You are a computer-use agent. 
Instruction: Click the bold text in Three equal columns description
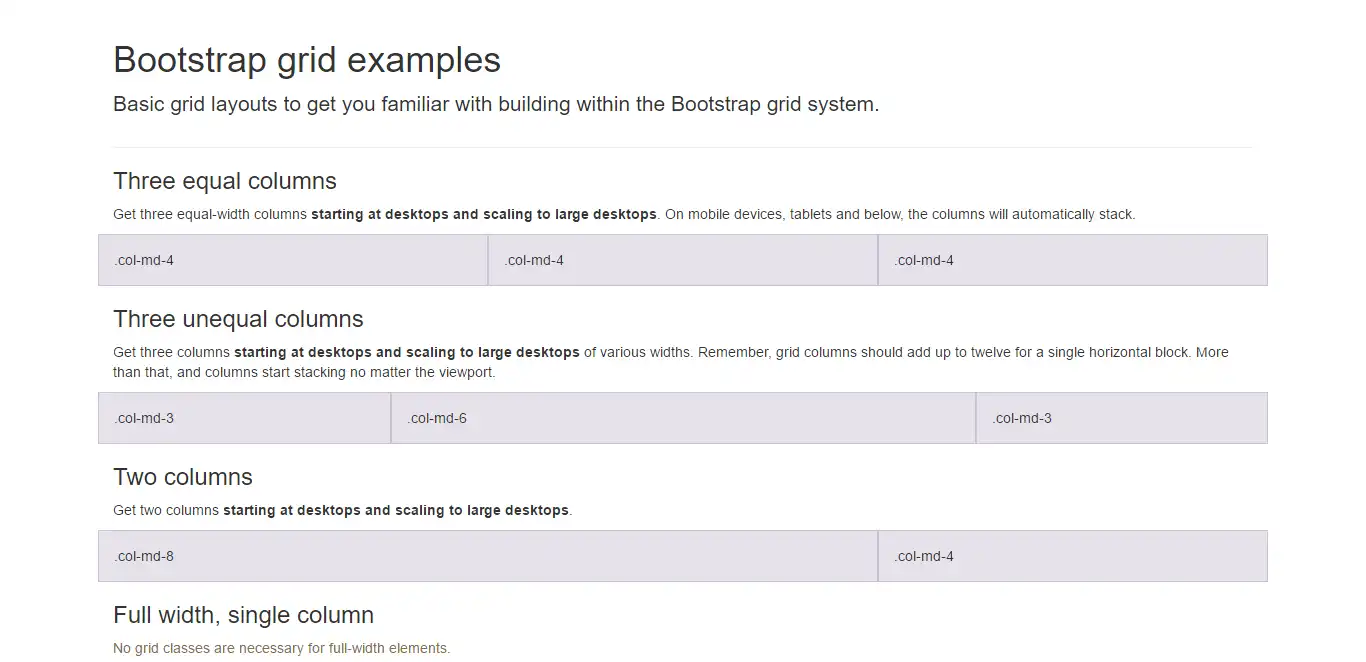tap(484, 214)
